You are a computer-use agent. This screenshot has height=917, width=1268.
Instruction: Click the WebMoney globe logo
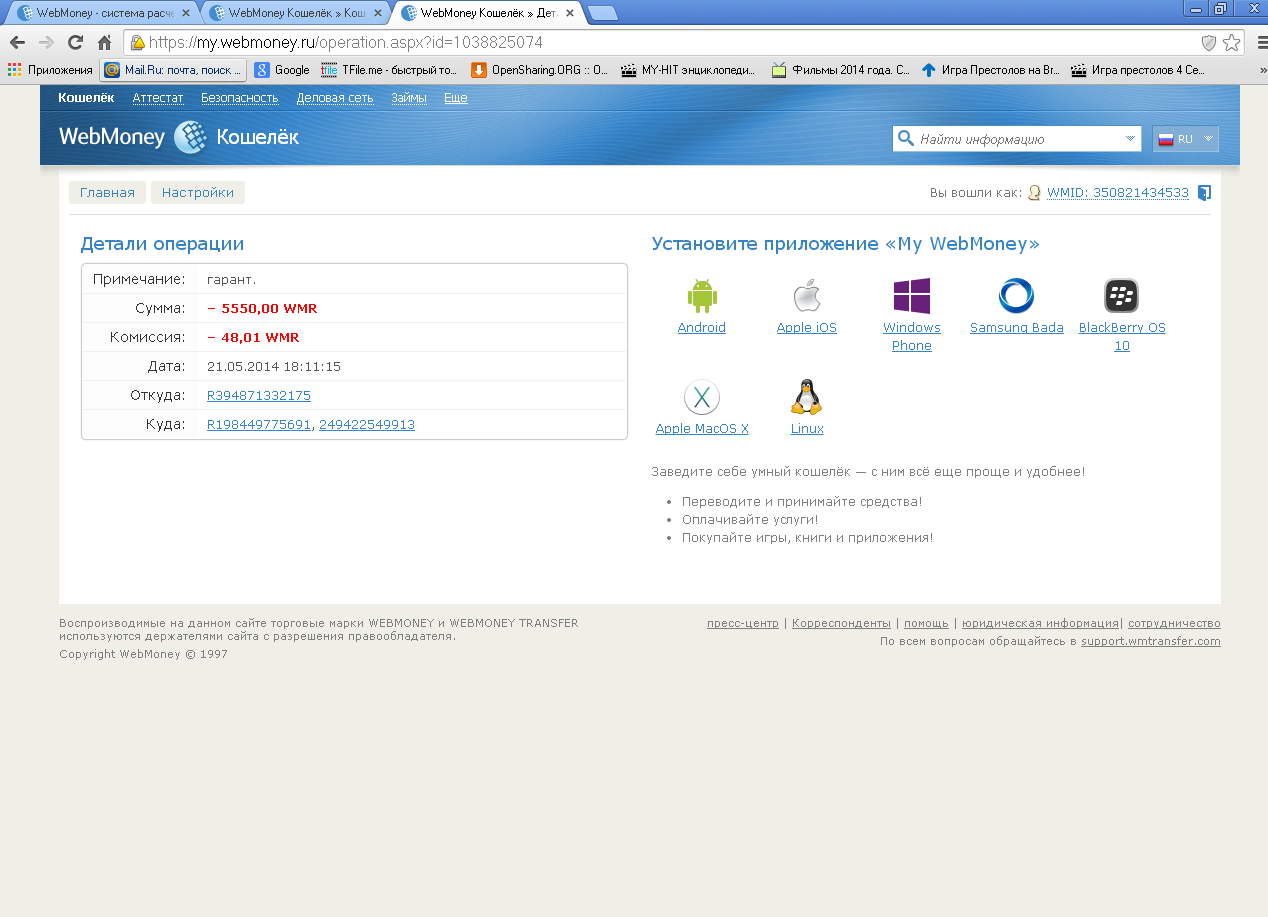190,137
